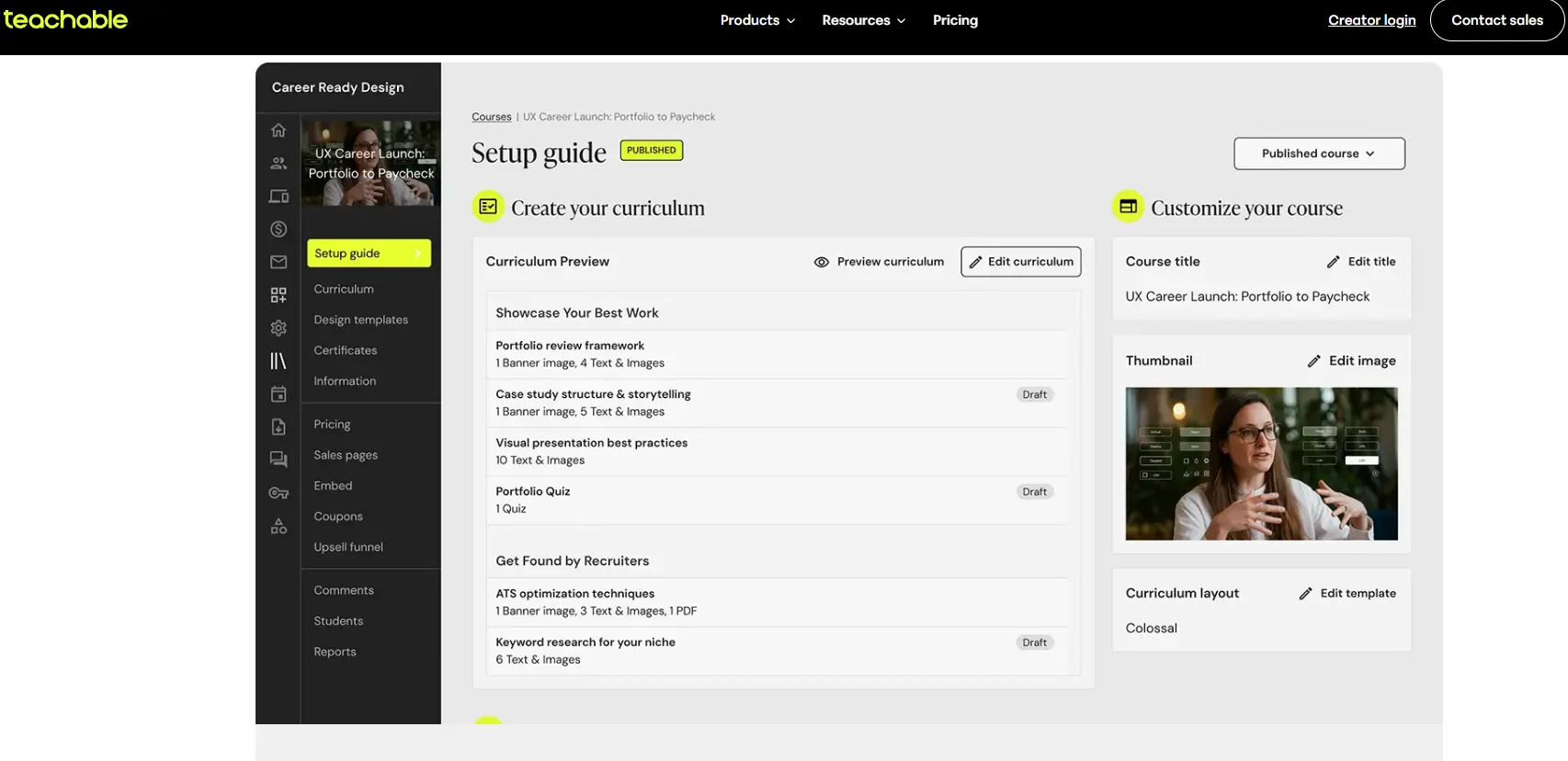Open the Published course dropdown

click(1319, 153)
